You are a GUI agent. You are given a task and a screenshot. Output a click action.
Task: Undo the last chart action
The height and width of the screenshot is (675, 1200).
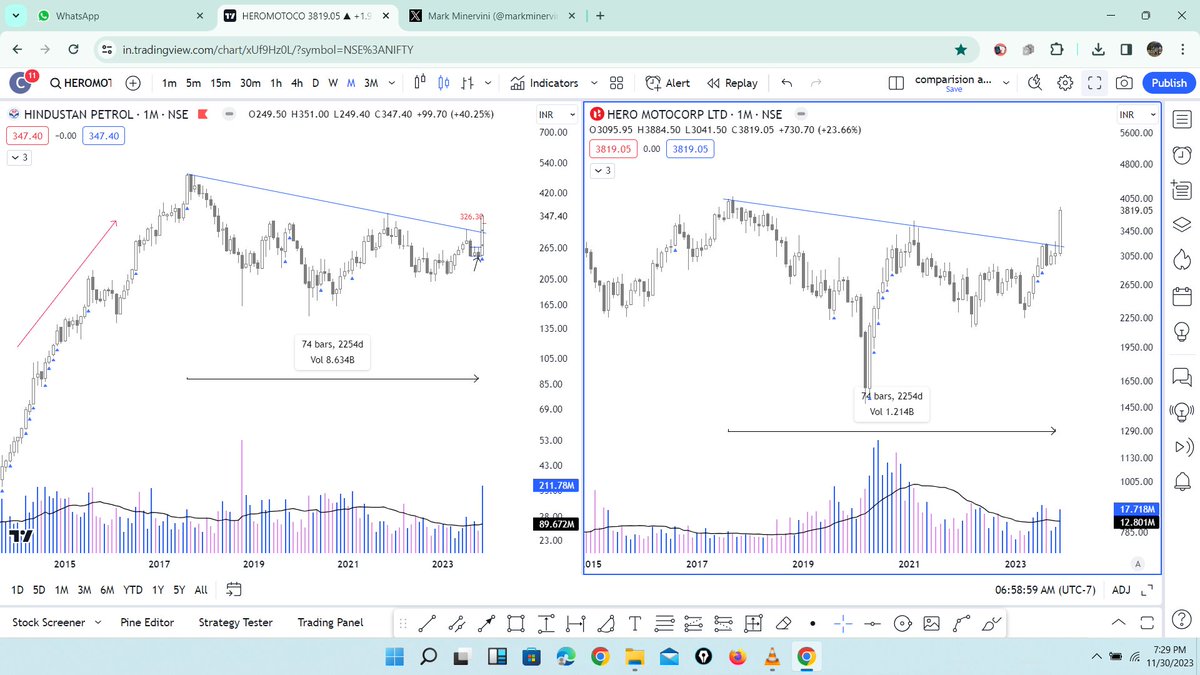(x=786, y=83)
